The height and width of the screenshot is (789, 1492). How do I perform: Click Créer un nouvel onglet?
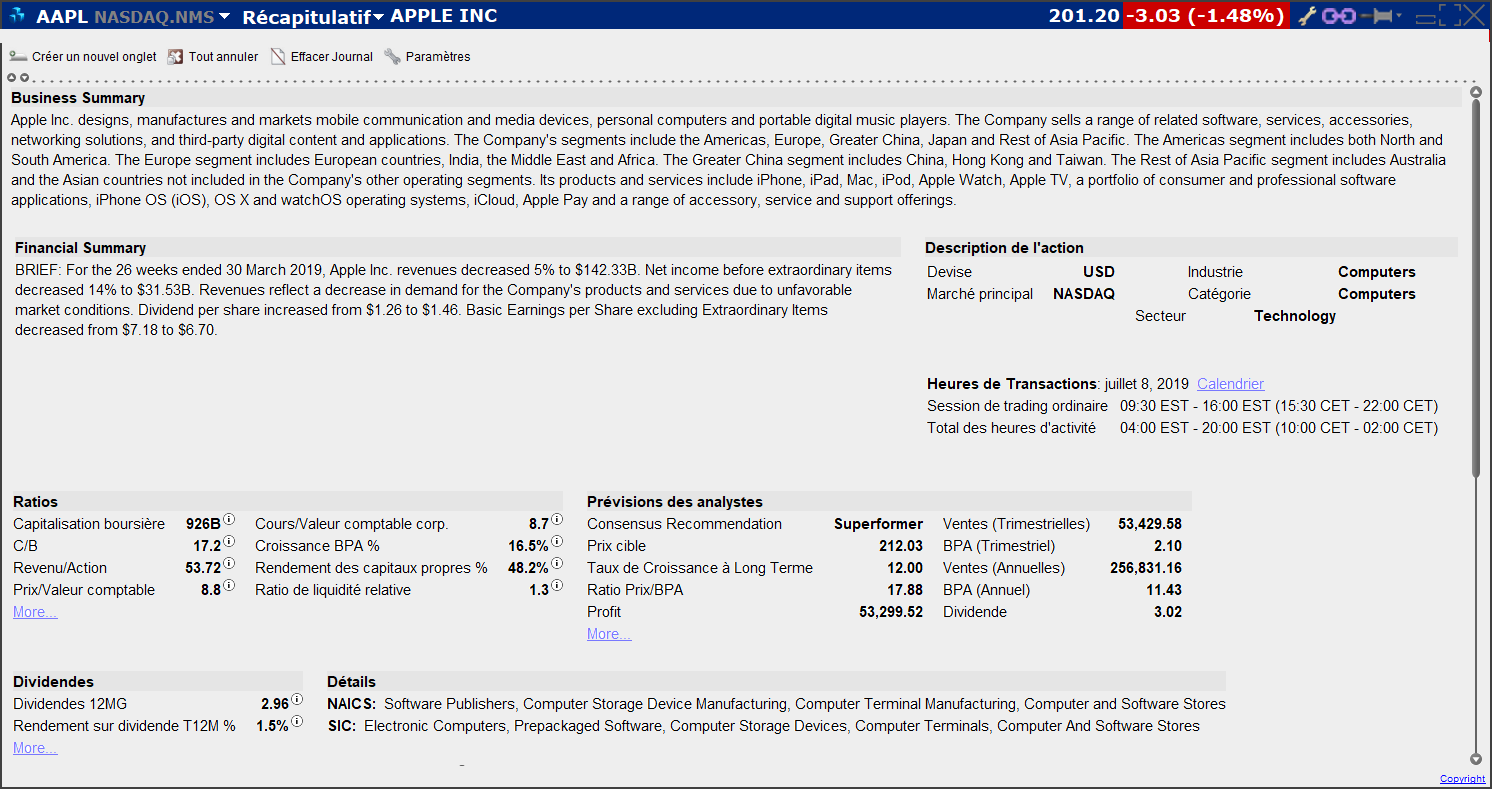click(x=83, y=57)
